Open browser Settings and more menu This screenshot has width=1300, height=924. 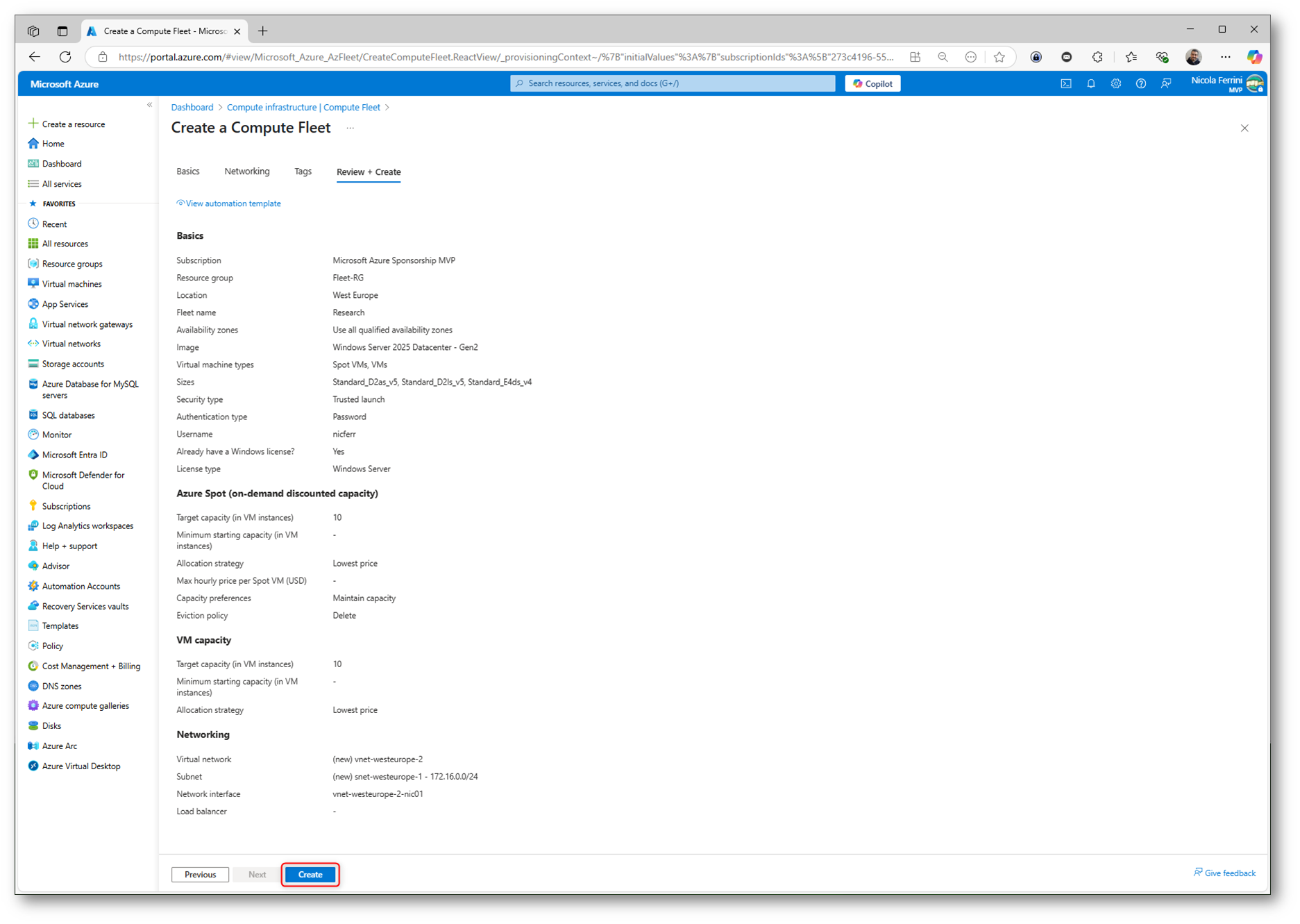(1225, 57)
